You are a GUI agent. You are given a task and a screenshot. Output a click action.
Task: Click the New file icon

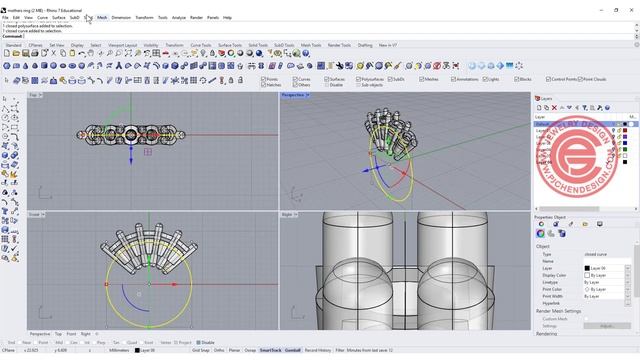(7, 53)
